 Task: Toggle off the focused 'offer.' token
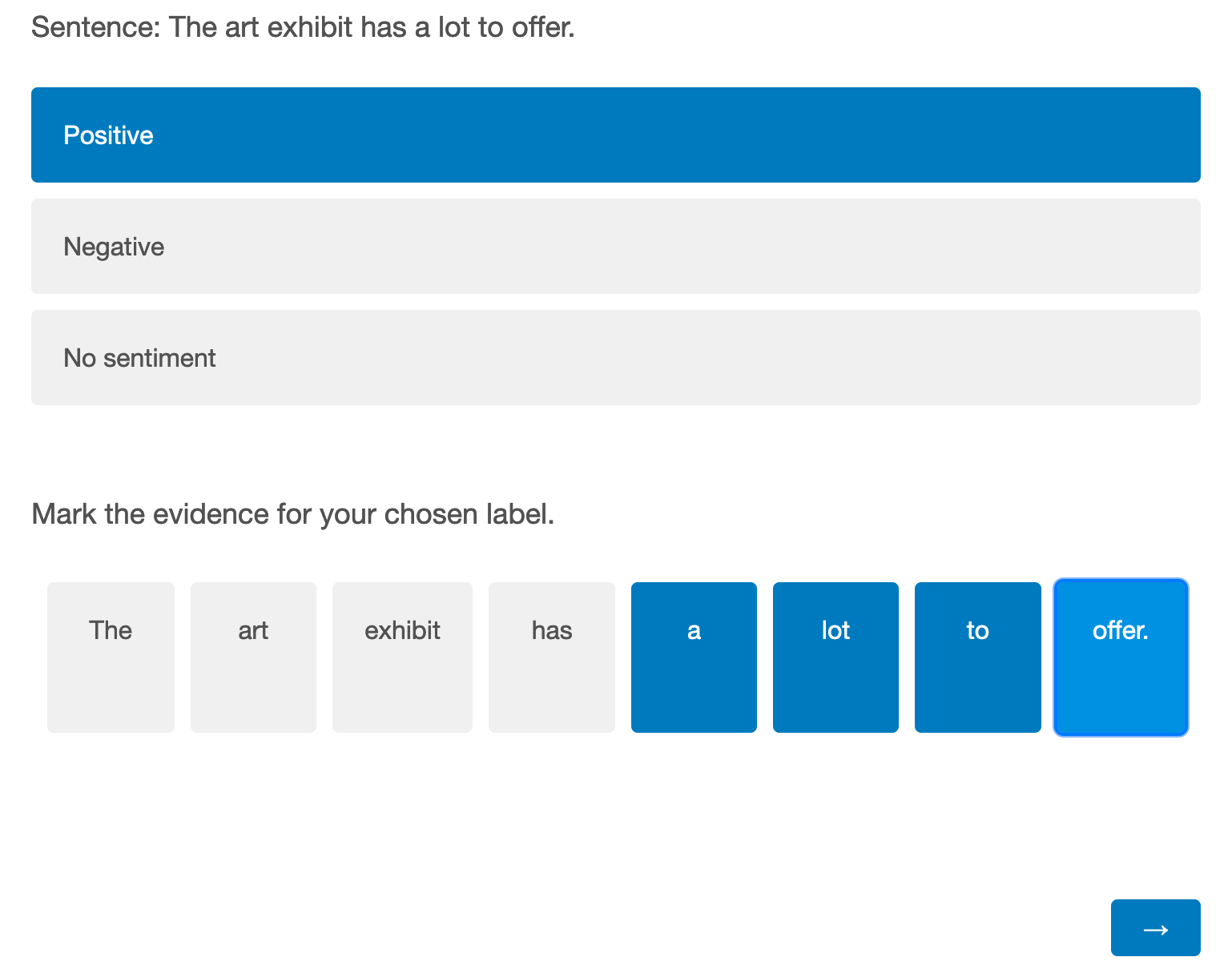click(x=1121, y=657)
